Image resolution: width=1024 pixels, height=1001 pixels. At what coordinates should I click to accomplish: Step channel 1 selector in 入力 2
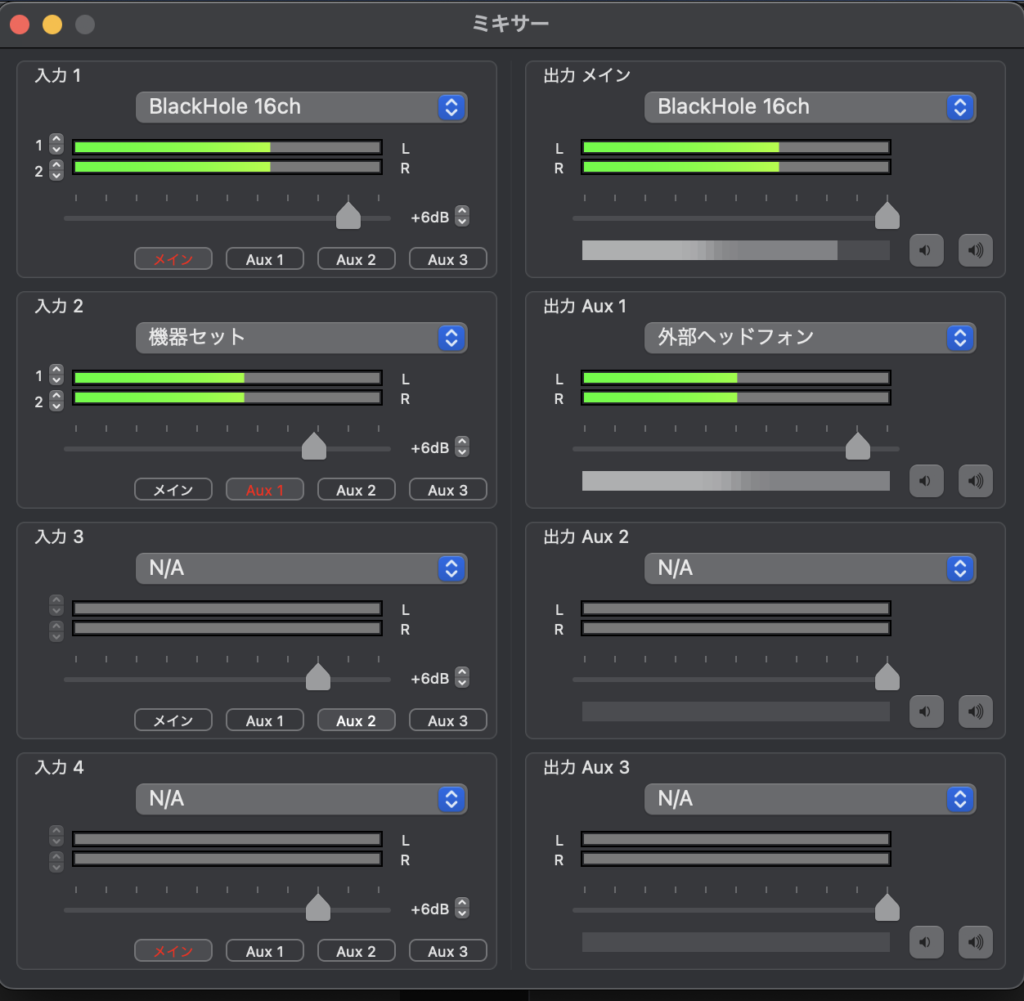point(57,375)
